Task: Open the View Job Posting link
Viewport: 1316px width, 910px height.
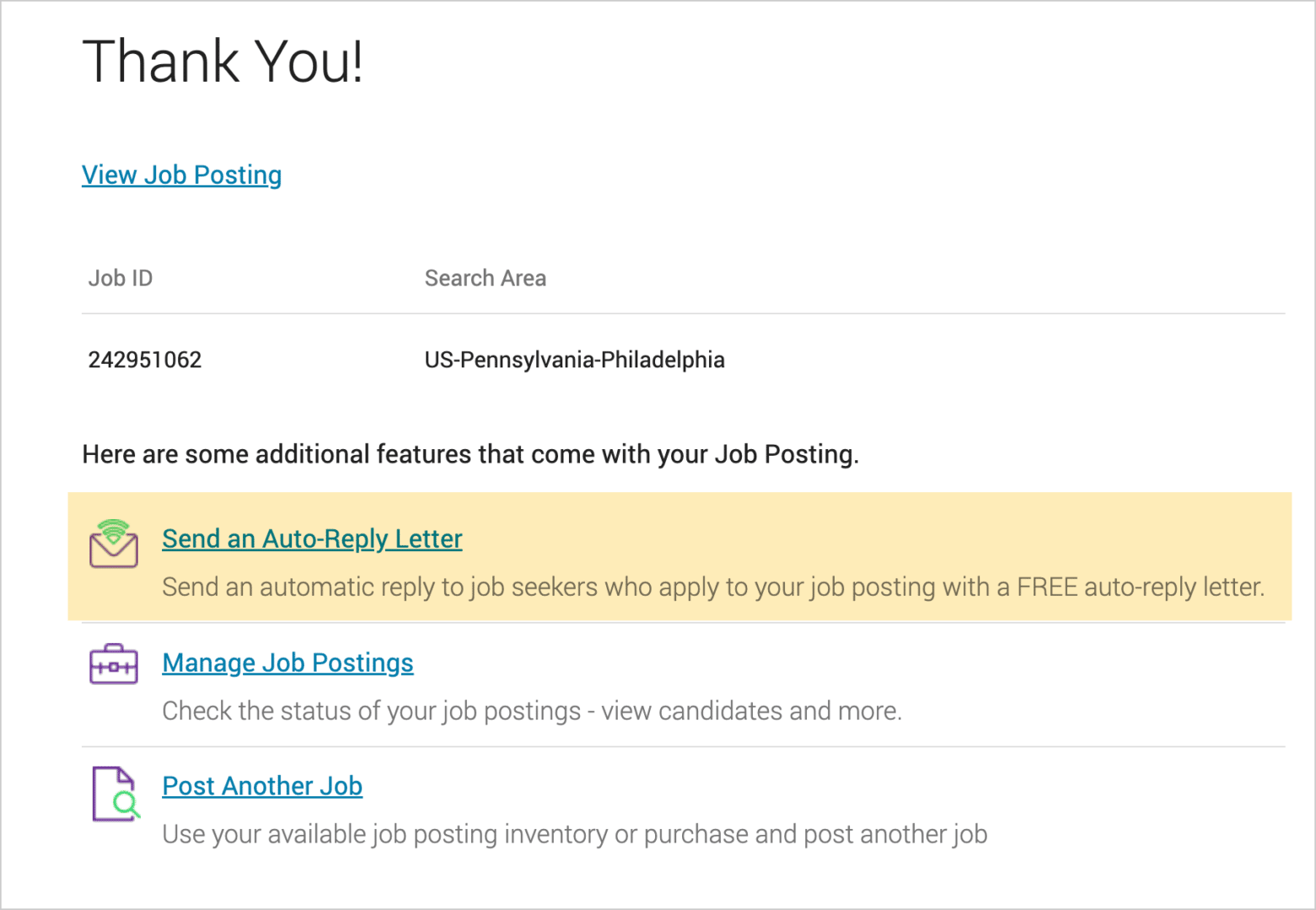Action: [181, 174]
